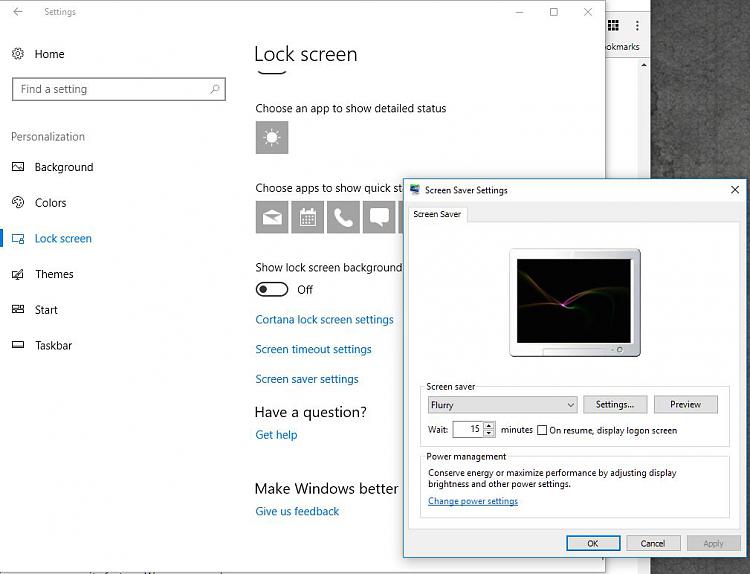Open the browser three-dot menu
This screenshot has height=574, width=750.
point(637,25)
